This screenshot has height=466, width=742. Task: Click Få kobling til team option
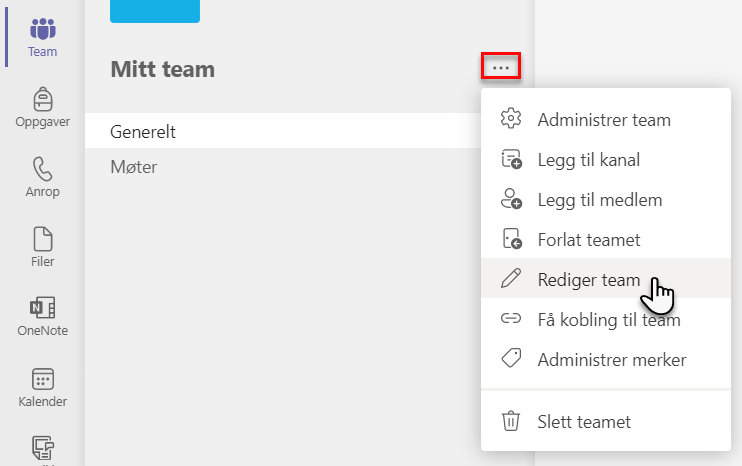click(x=606, y=320)
